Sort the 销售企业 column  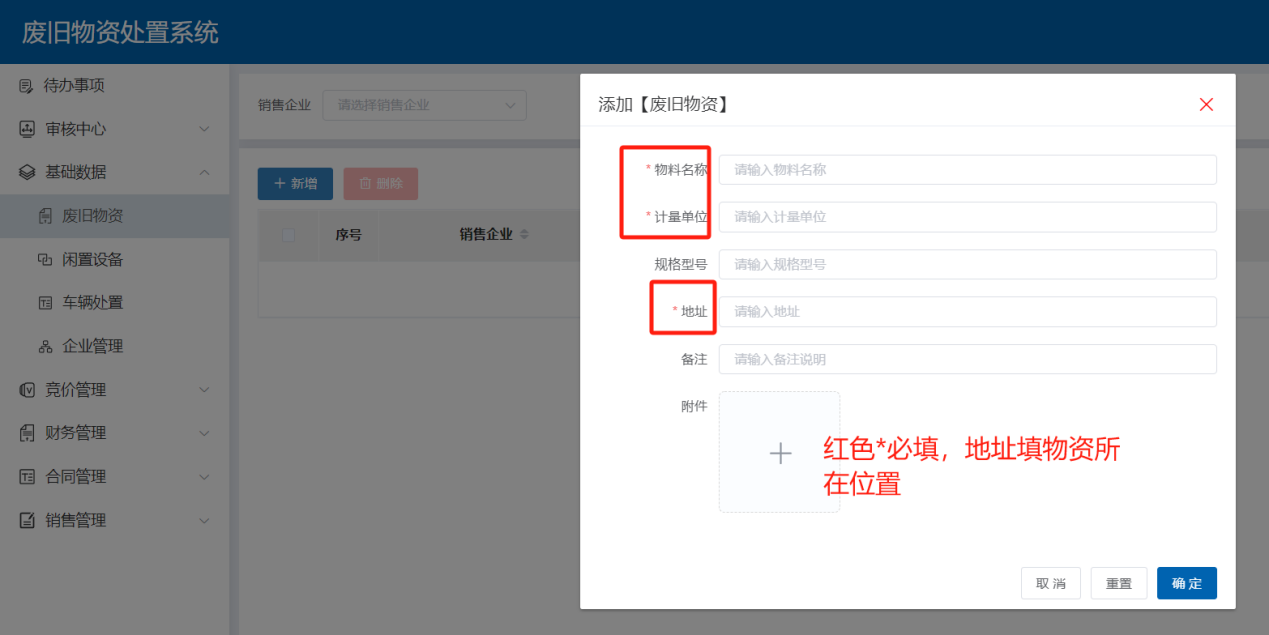524,235
